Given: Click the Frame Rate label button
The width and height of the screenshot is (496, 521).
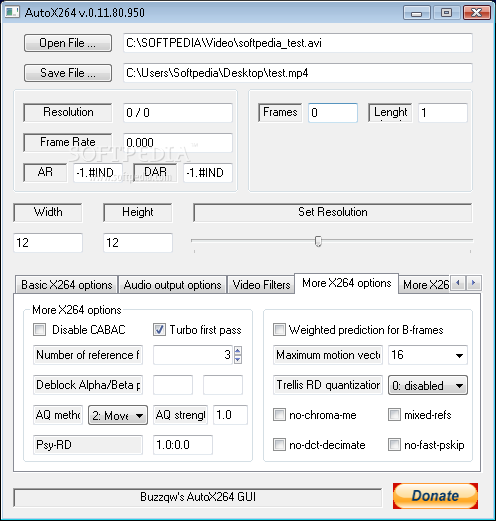Looking at the screenshot, I should 68,142.
